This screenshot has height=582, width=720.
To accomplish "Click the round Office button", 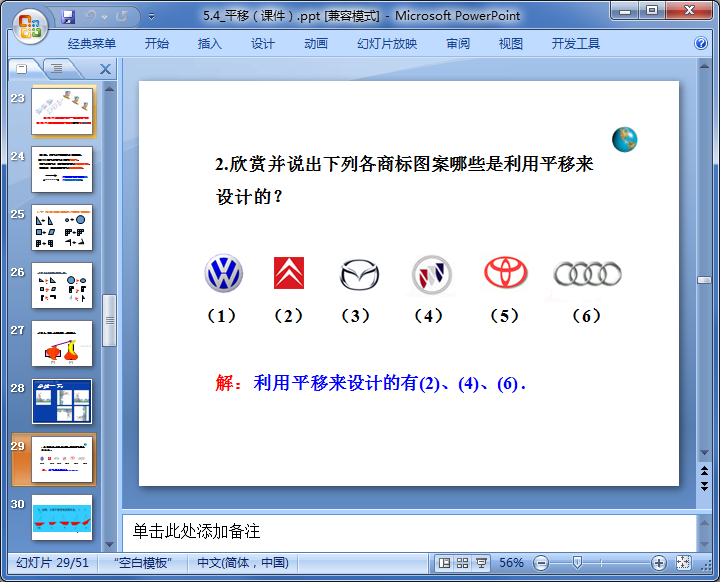I will tap(30, 26).
